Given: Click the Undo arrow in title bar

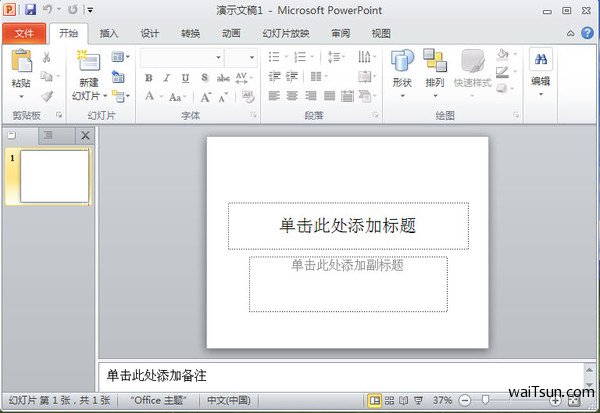Looking at the screenshot, I should 48,10.
